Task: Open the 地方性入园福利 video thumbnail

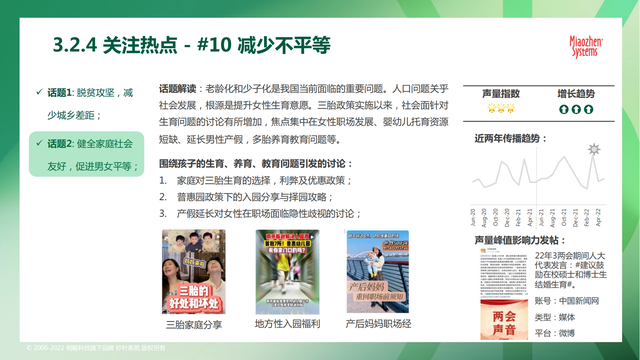Action: pyautogui.click(x=287, y=272)
